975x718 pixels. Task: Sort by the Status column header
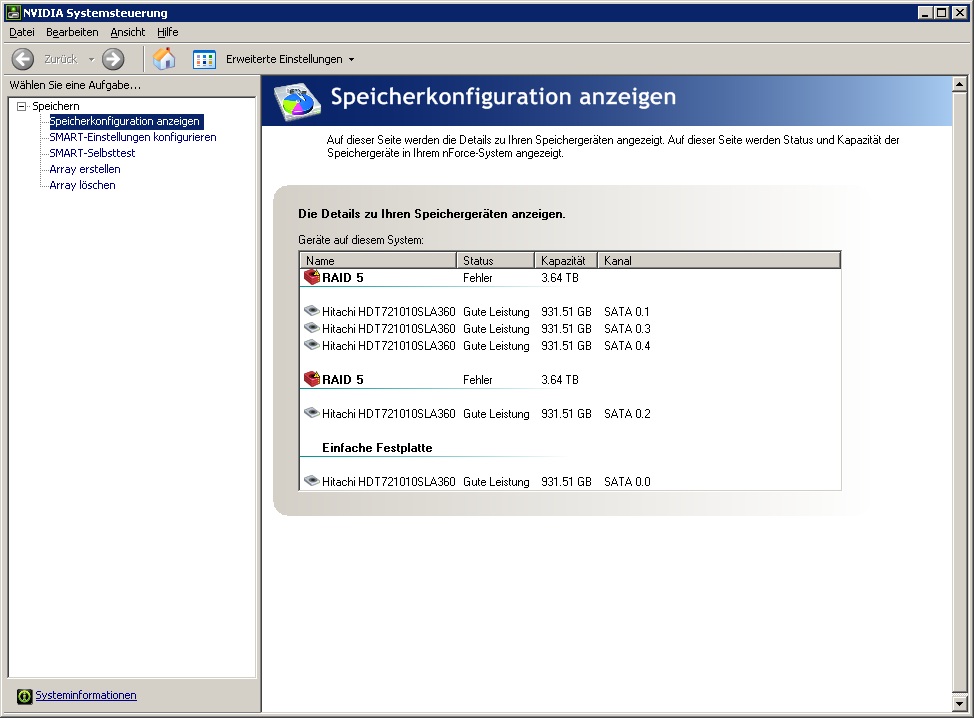tap(496, 260)
